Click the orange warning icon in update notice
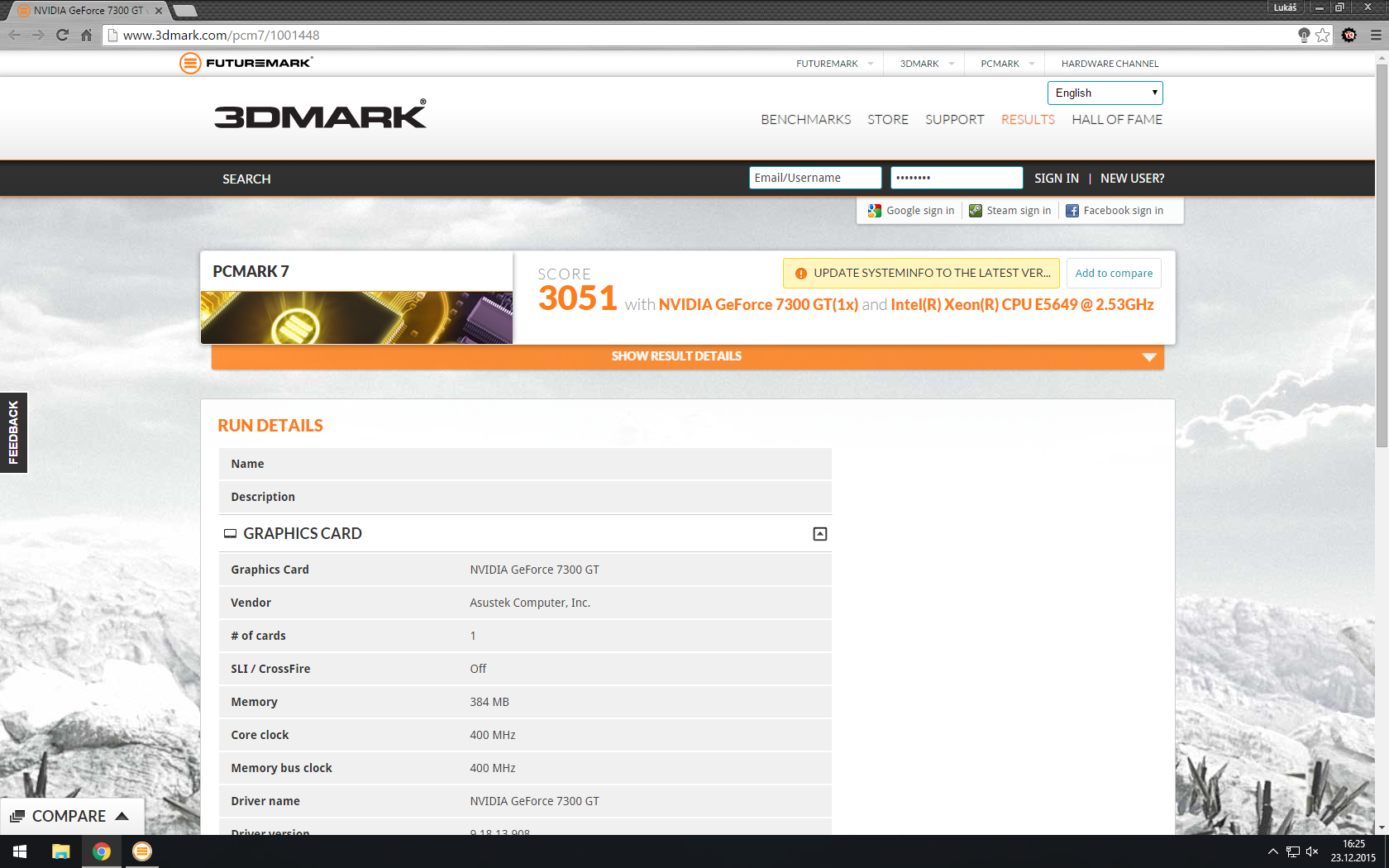The height and width of the screenshot is (868, 1389). pos(800,274)
